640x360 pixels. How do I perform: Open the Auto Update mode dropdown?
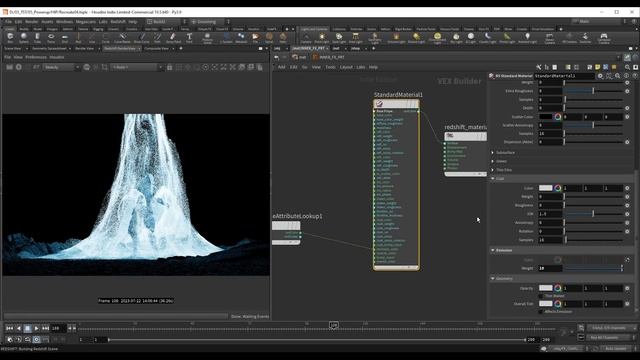click(617, 349)
